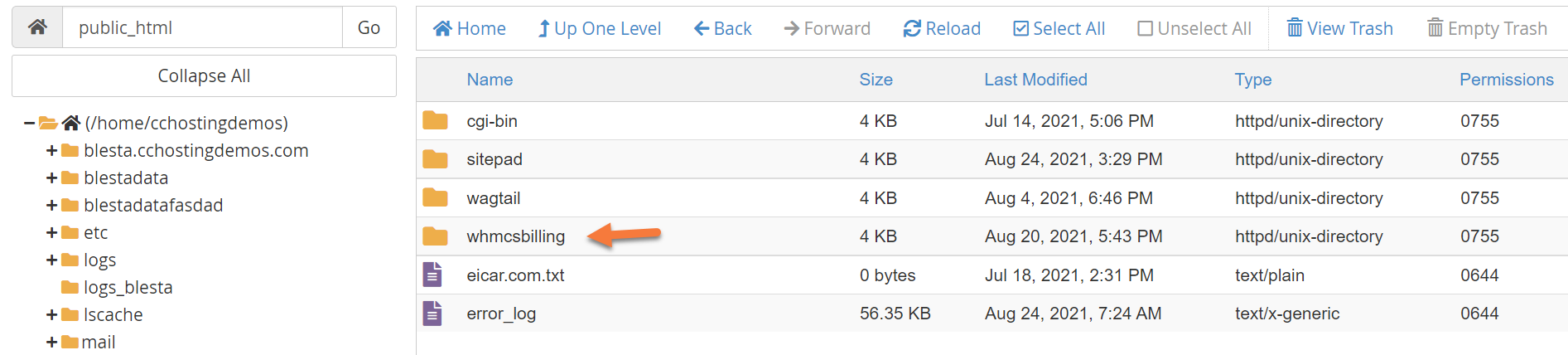Sort files by Size column header
Screen dimensions: 1568x355
[876, 80]
